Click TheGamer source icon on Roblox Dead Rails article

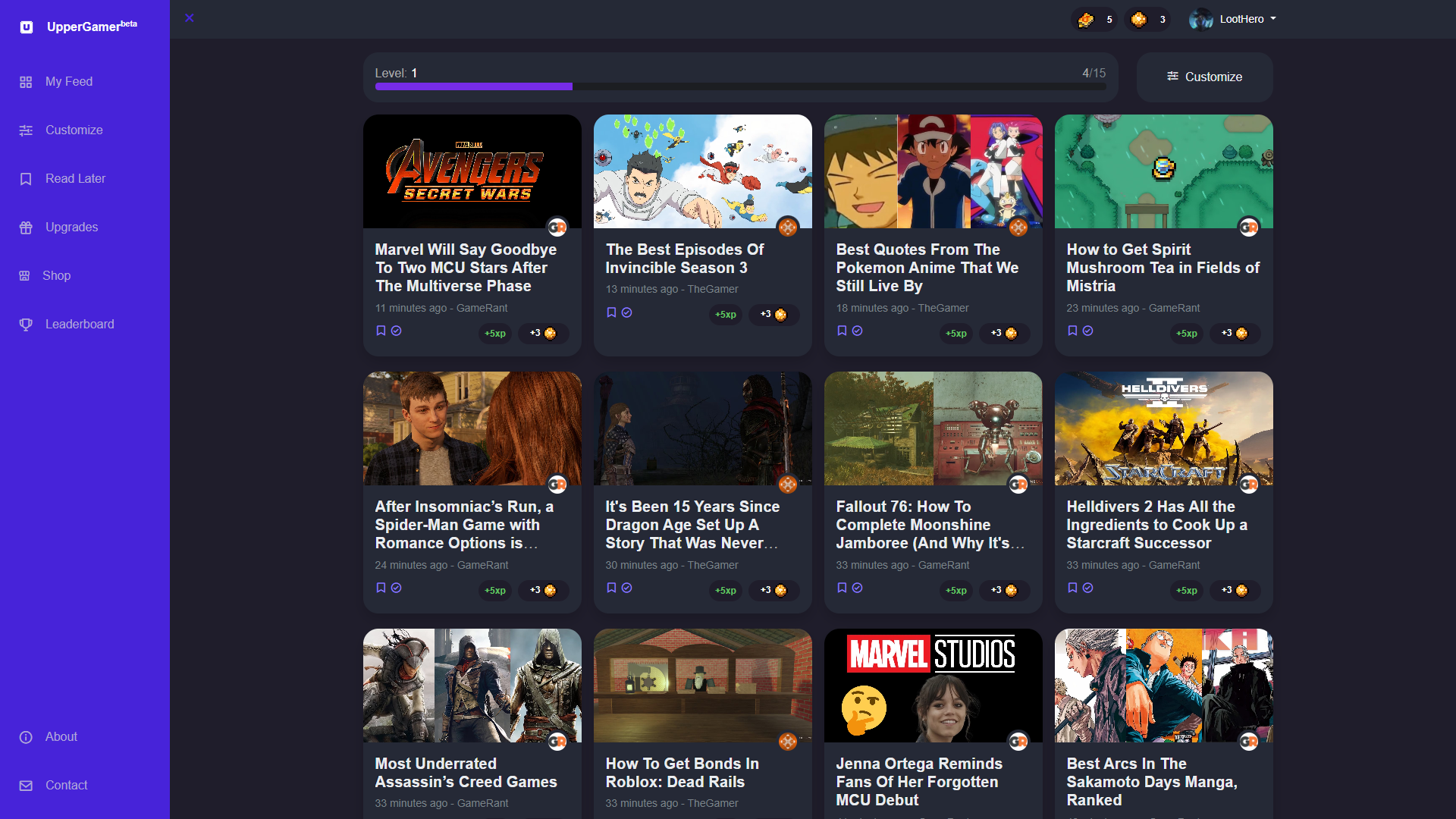[x=788, y=741]
